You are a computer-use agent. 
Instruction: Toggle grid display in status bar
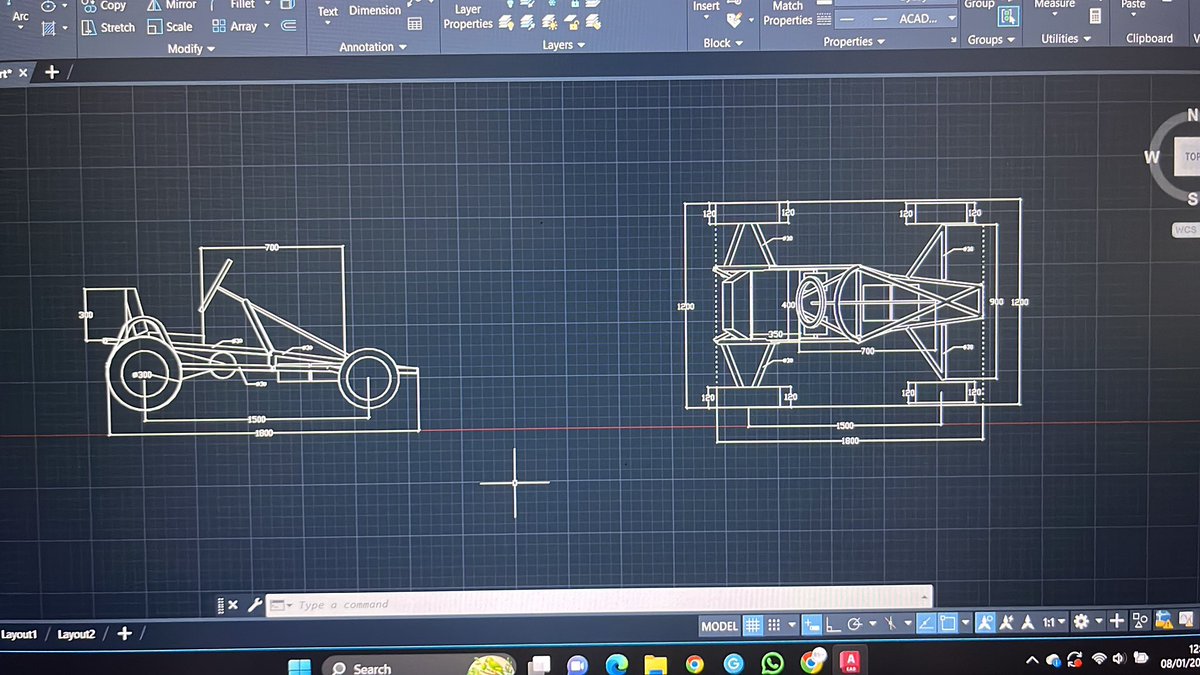[x=752, y=626]
